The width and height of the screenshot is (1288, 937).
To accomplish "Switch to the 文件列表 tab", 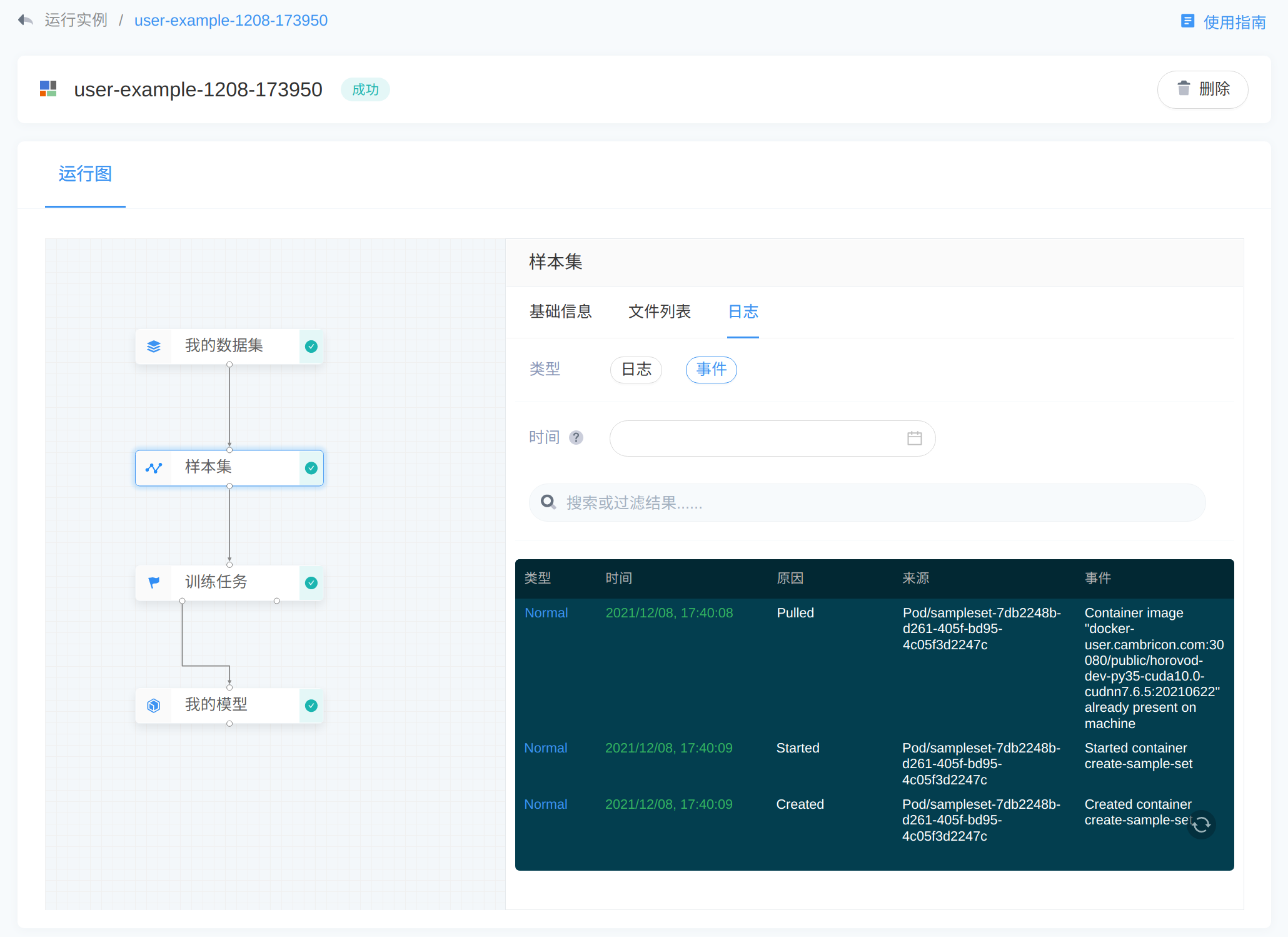I will click(659, 311).
